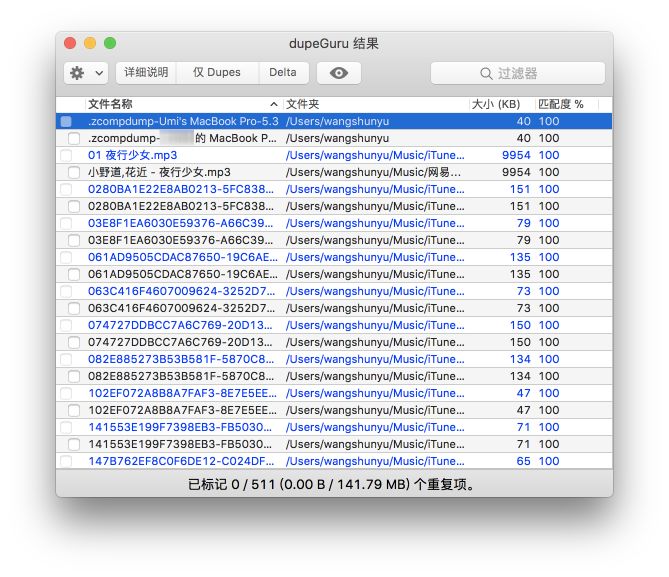This screenshot has width=669, height=577.
Task: Select the blue 102EF072A8B8A7FAF3 reference row
Action: coord(334,393)
